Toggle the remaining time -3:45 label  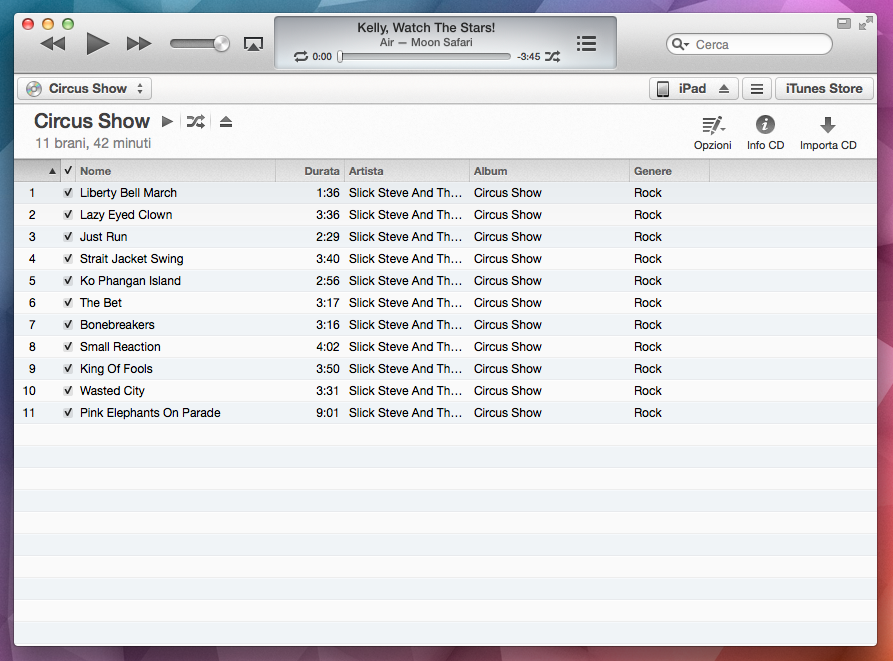[x=529, y=56]
